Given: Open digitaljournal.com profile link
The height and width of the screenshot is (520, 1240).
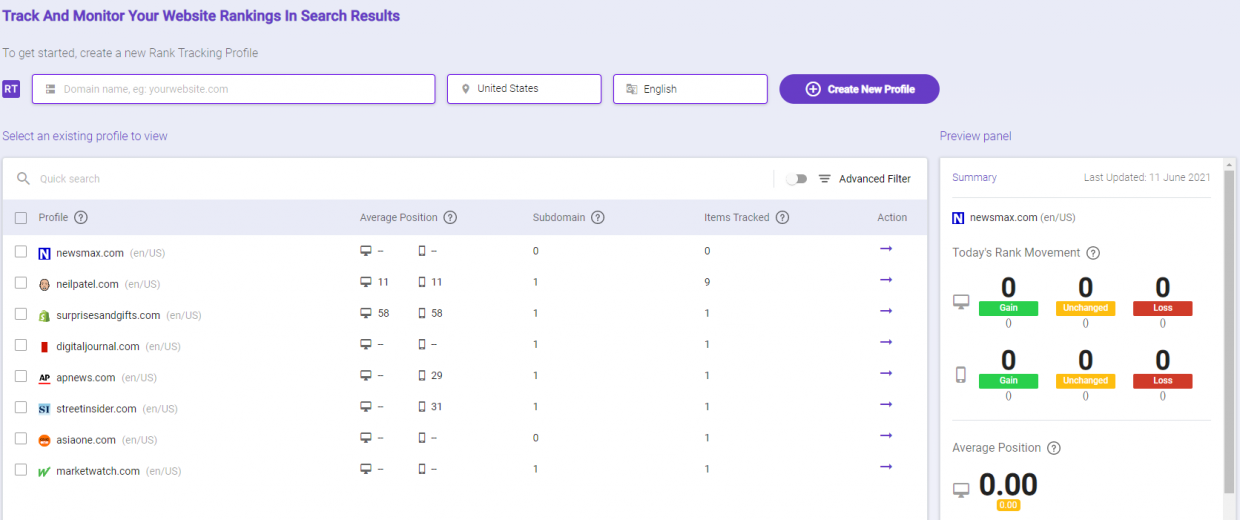Looking at the screenshot, I should point(98,346).
